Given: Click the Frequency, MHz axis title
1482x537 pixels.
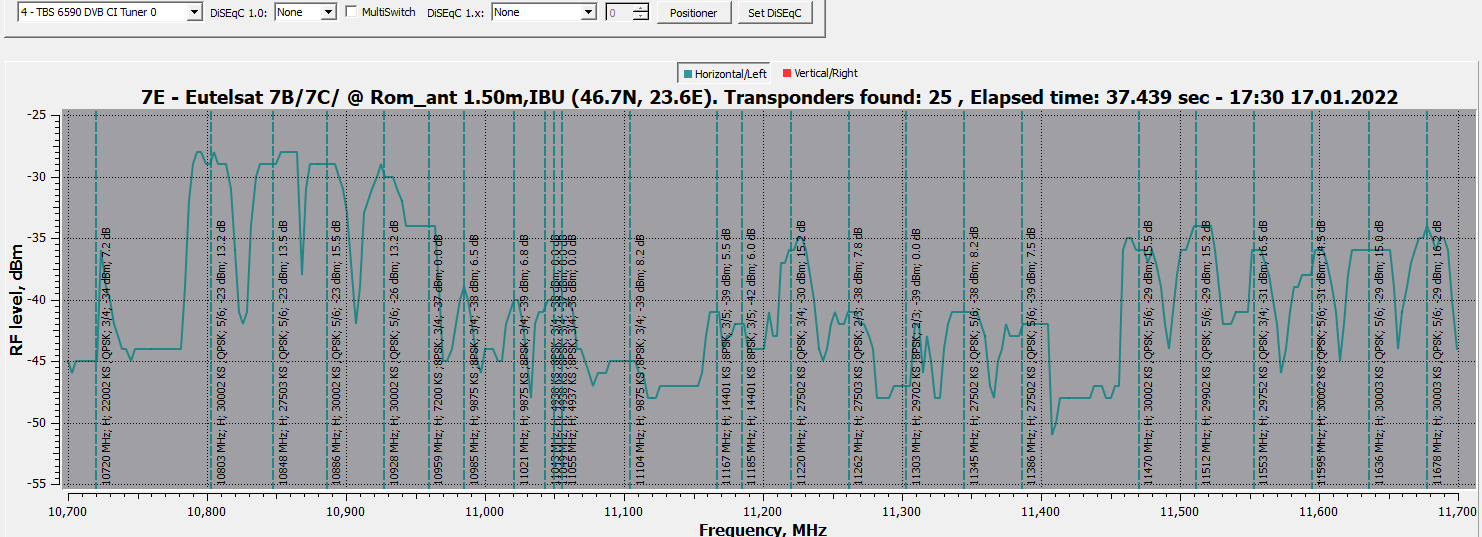Looking at the screenshot, I should pyautogui.click(x=763, y=529).
